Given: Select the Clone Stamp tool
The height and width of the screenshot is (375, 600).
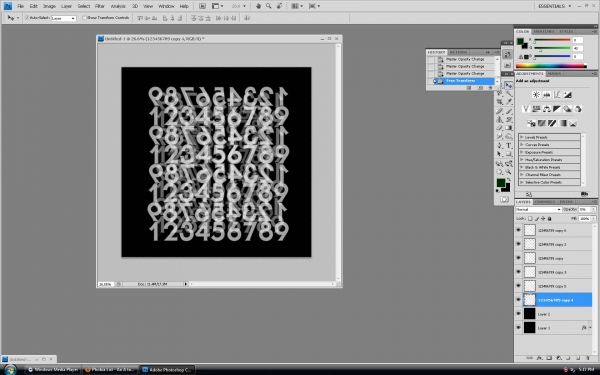Looking at the screenshot, I should (499, 119).
